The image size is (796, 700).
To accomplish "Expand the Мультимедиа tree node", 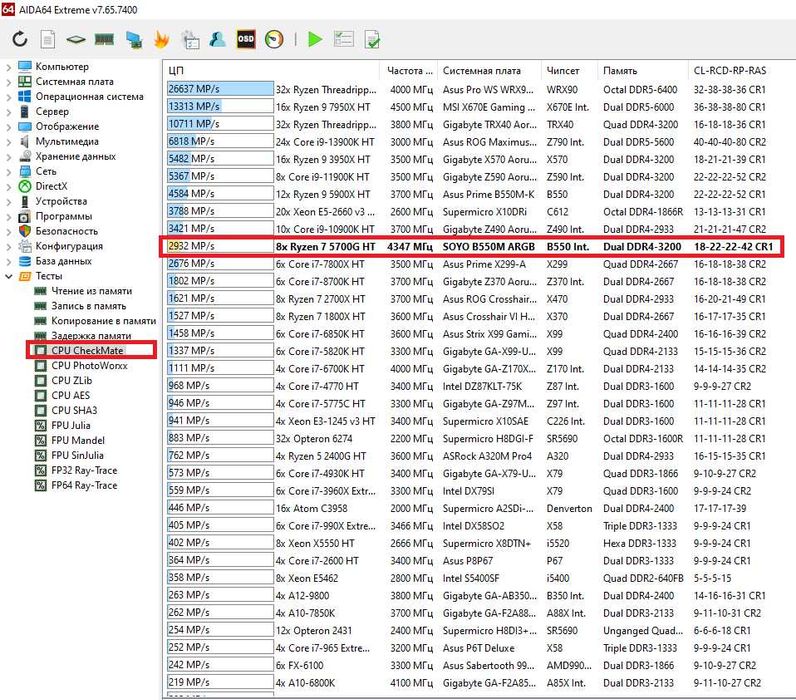I will tap(8, 141).
